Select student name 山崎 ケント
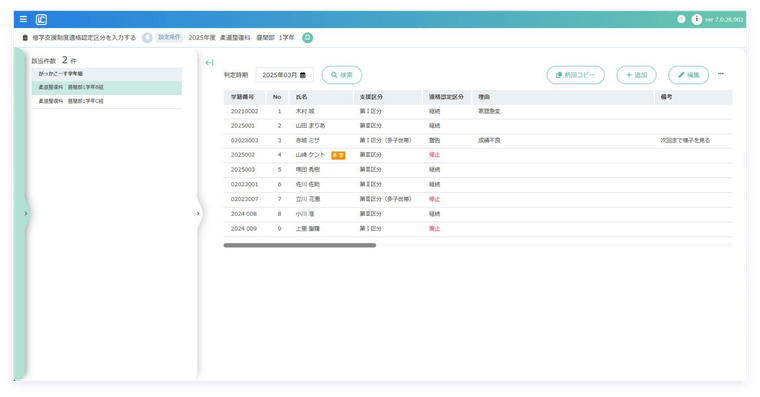This screenshot has height=397, width=760. [310, 155]
